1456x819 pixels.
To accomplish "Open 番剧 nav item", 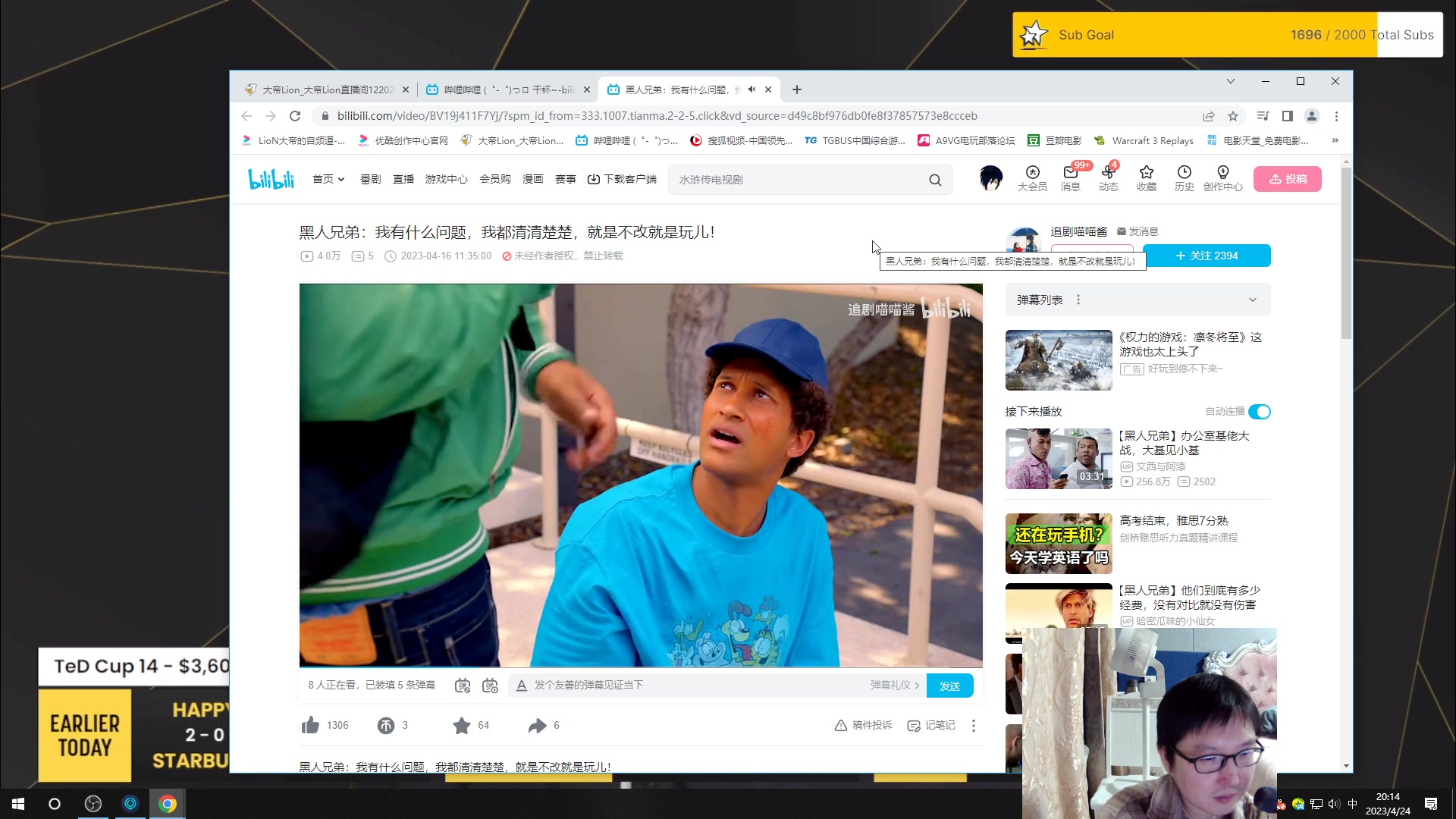I will coord(370,179).
